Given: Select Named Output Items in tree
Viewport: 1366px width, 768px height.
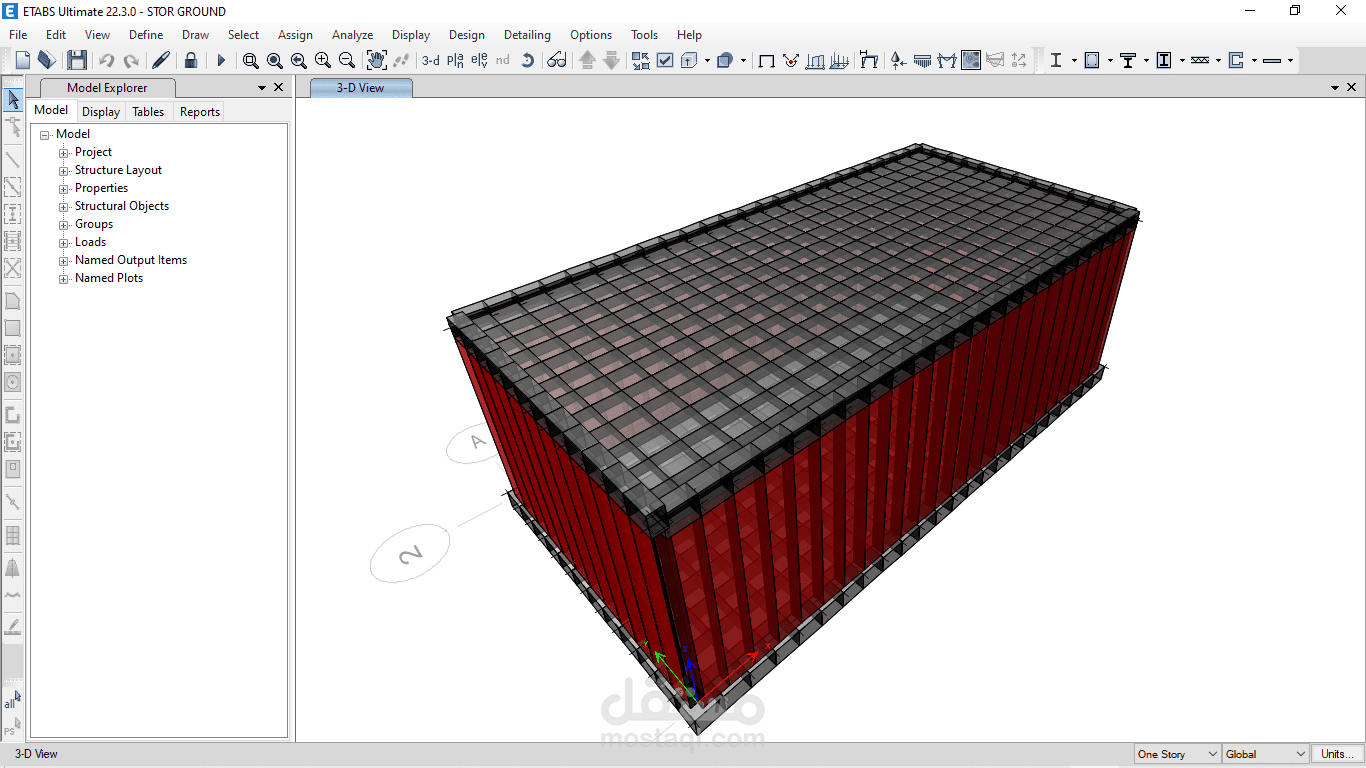Looking at the screenshot, I should point(131,260).
